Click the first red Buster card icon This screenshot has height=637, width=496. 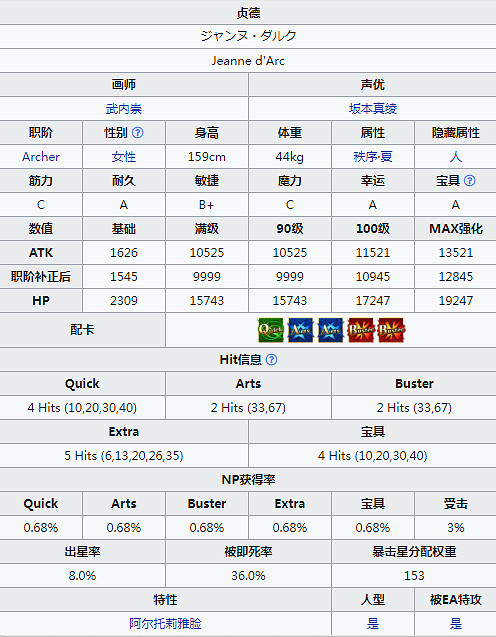[361, 330]
